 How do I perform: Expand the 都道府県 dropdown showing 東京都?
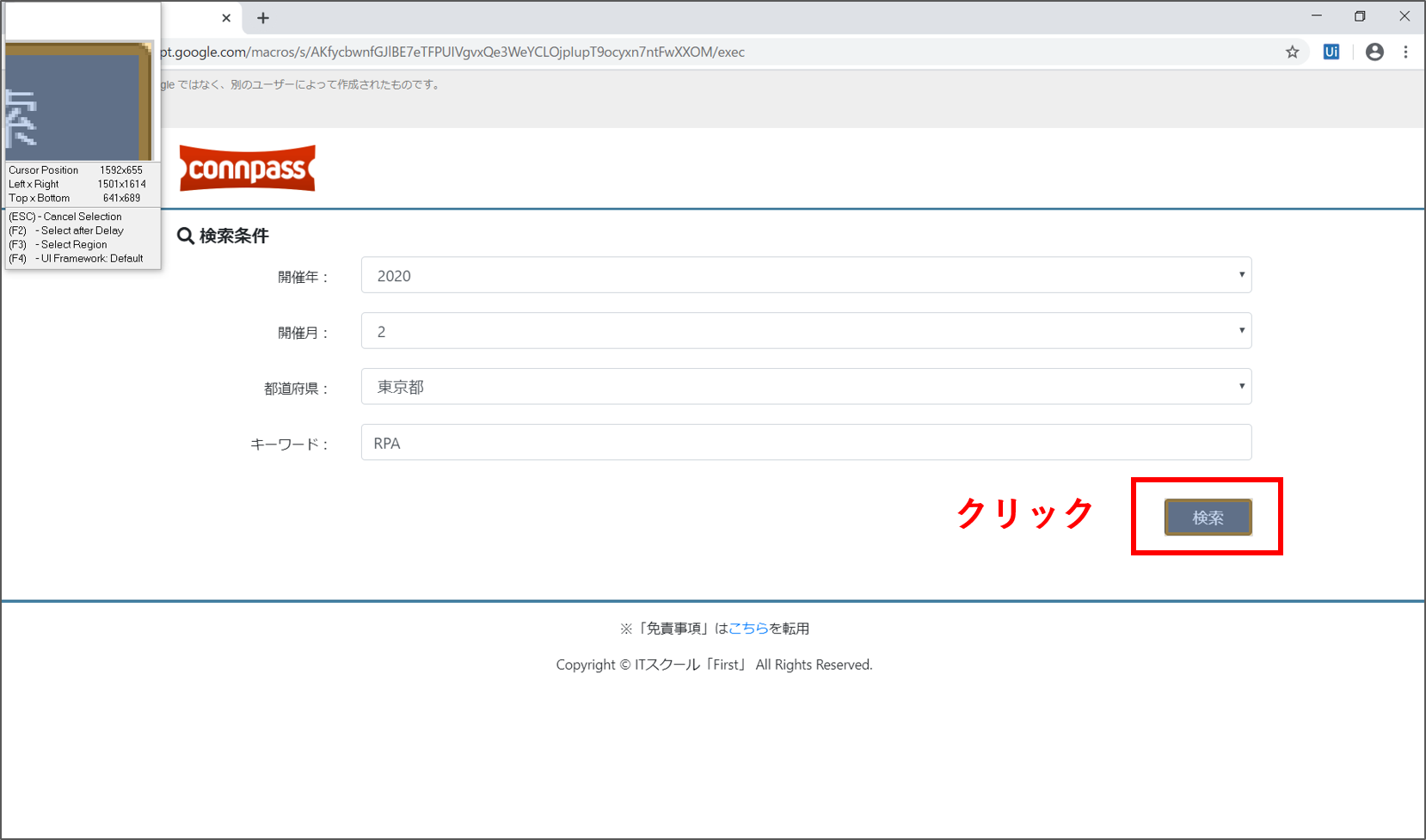pyautogui.click(x=805, y=387)
